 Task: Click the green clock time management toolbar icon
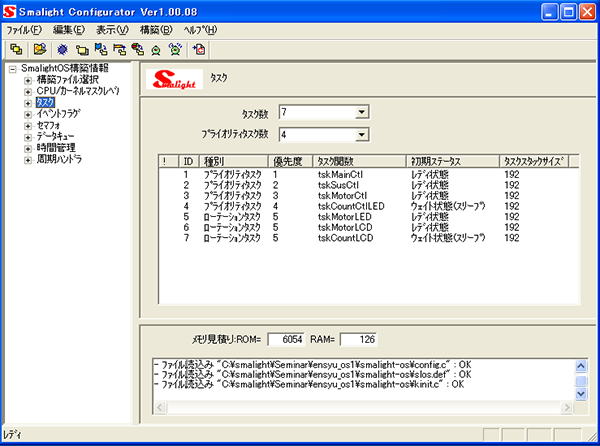[156, 48]
